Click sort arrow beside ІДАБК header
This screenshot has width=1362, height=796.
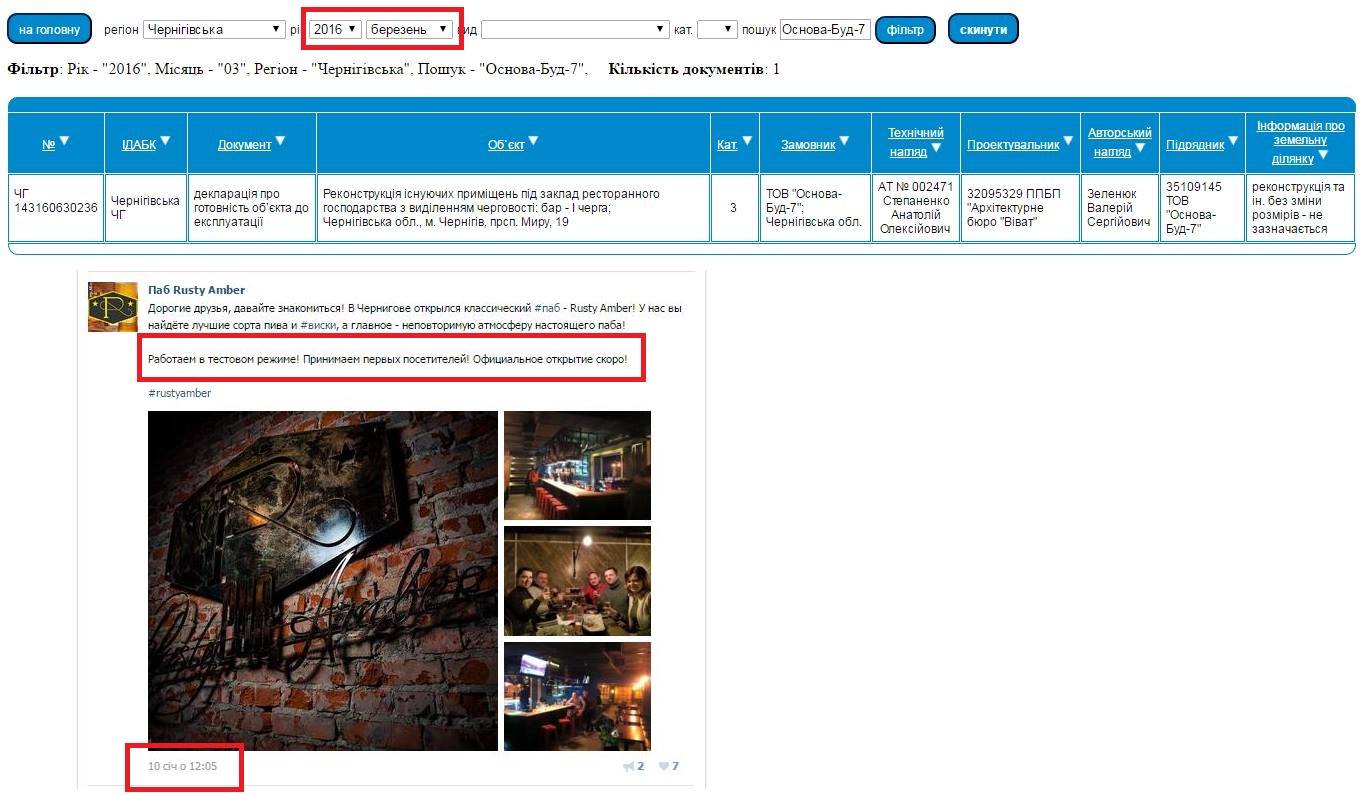(x=166, y=141)
